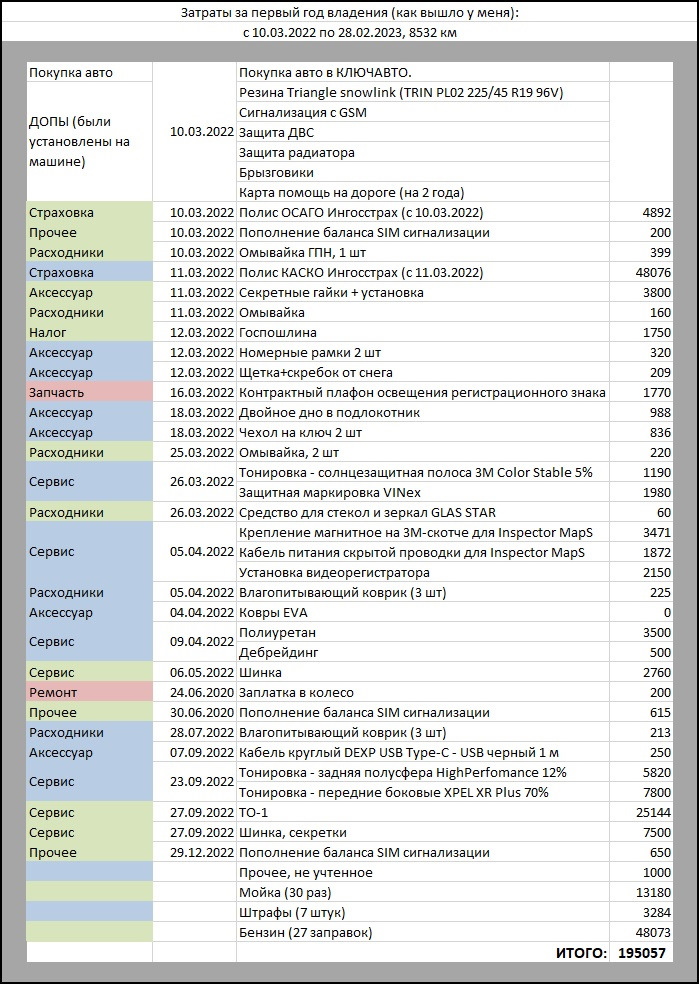
Task: Select the date 28.07.2022
Action: [201, 734]
